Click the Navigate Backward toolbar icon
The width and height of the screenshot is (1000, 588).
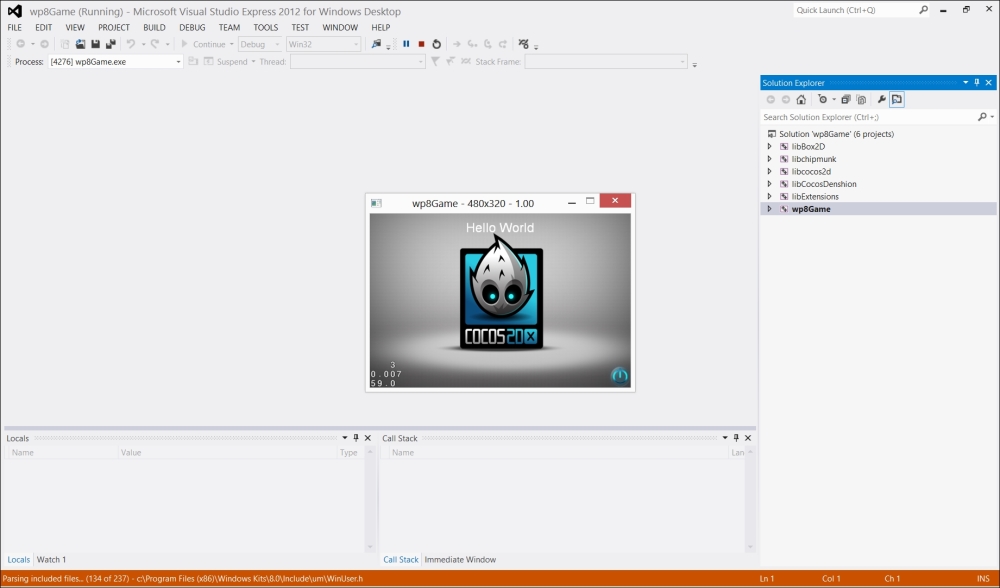[x=20, y=44]
